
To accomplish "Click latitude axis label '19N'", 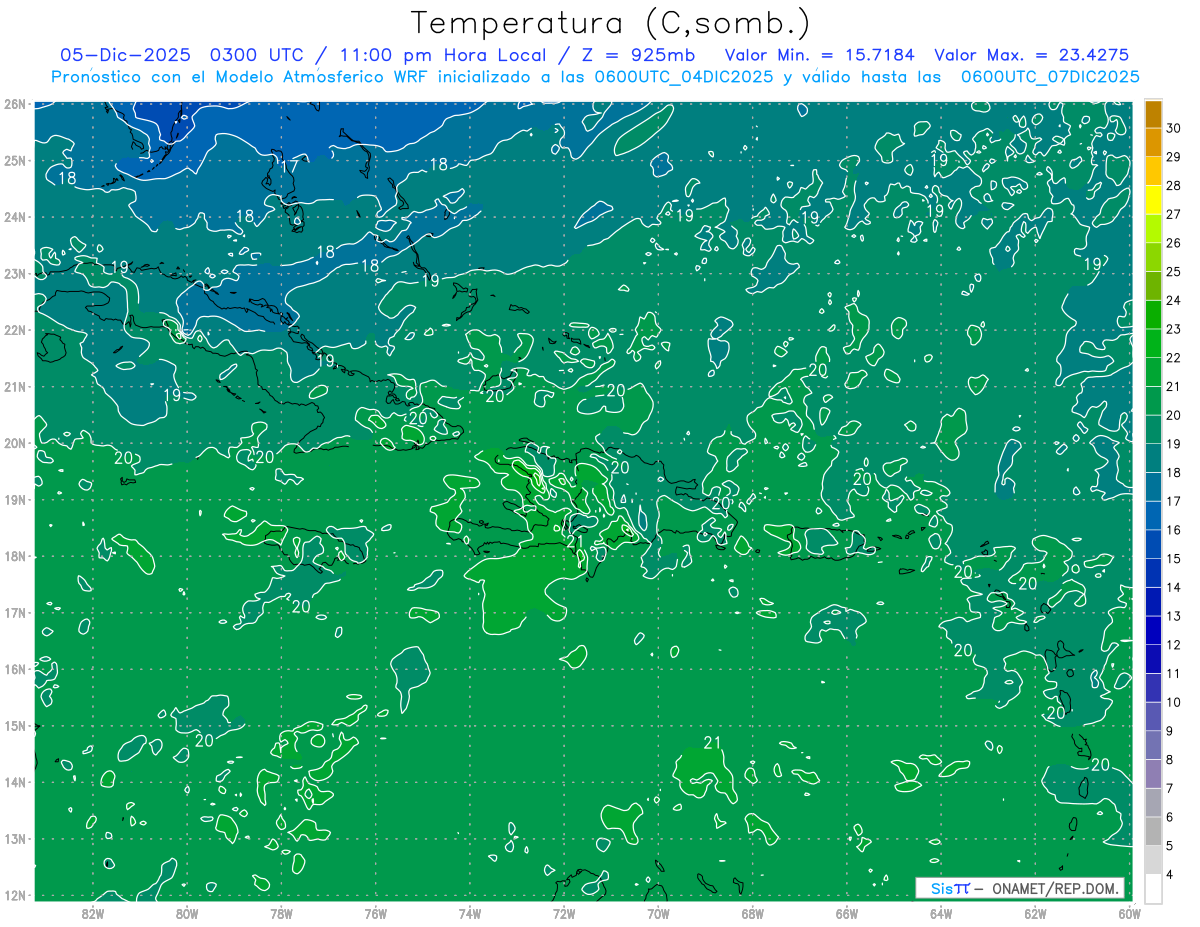I will click(x=14, y=499).
